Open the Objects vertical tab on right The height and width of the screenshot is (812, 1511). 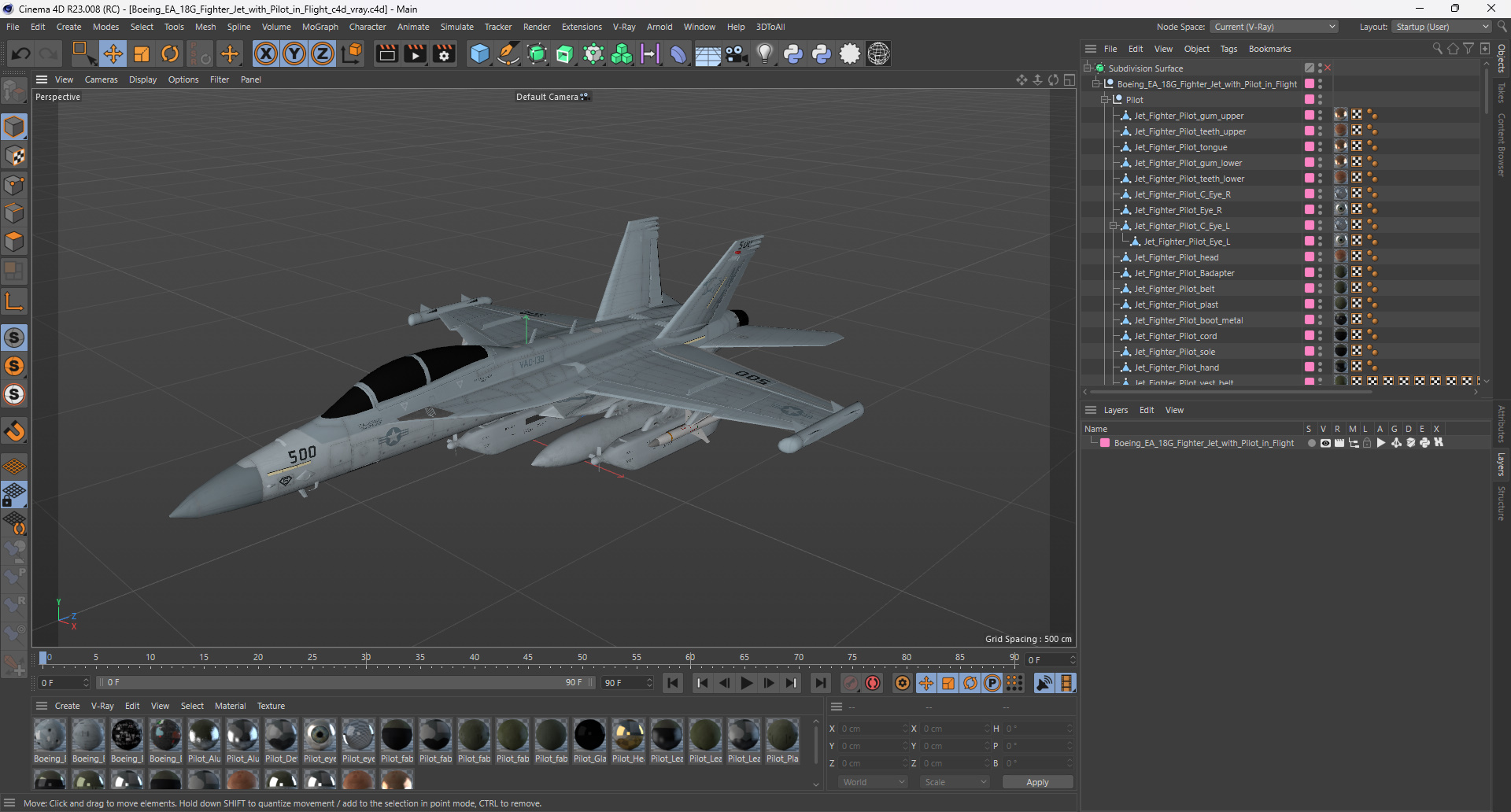pos(1502,59)
